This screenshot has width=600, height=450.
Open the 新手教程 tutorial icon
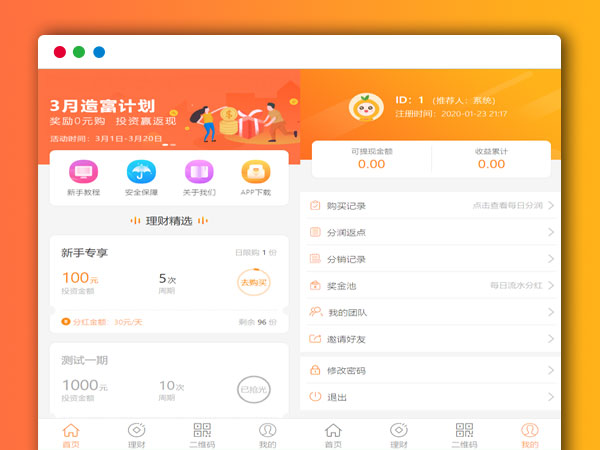point(83,172)
